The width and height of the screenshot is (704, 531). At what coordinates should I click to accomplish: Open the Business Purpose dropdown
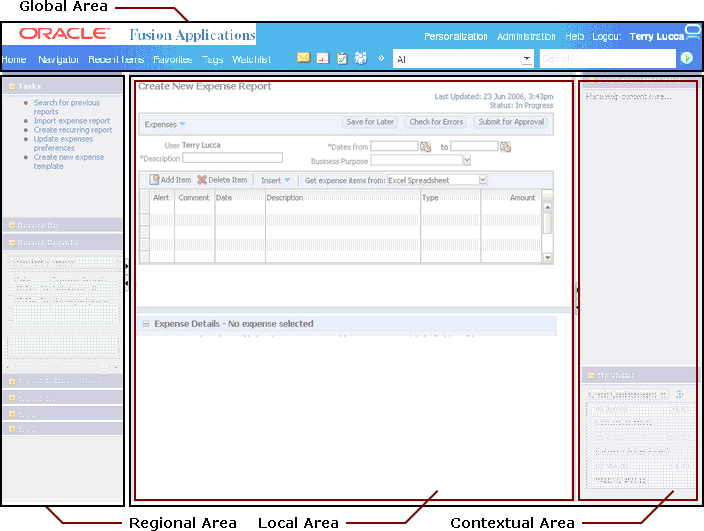(x=467, y=160)
